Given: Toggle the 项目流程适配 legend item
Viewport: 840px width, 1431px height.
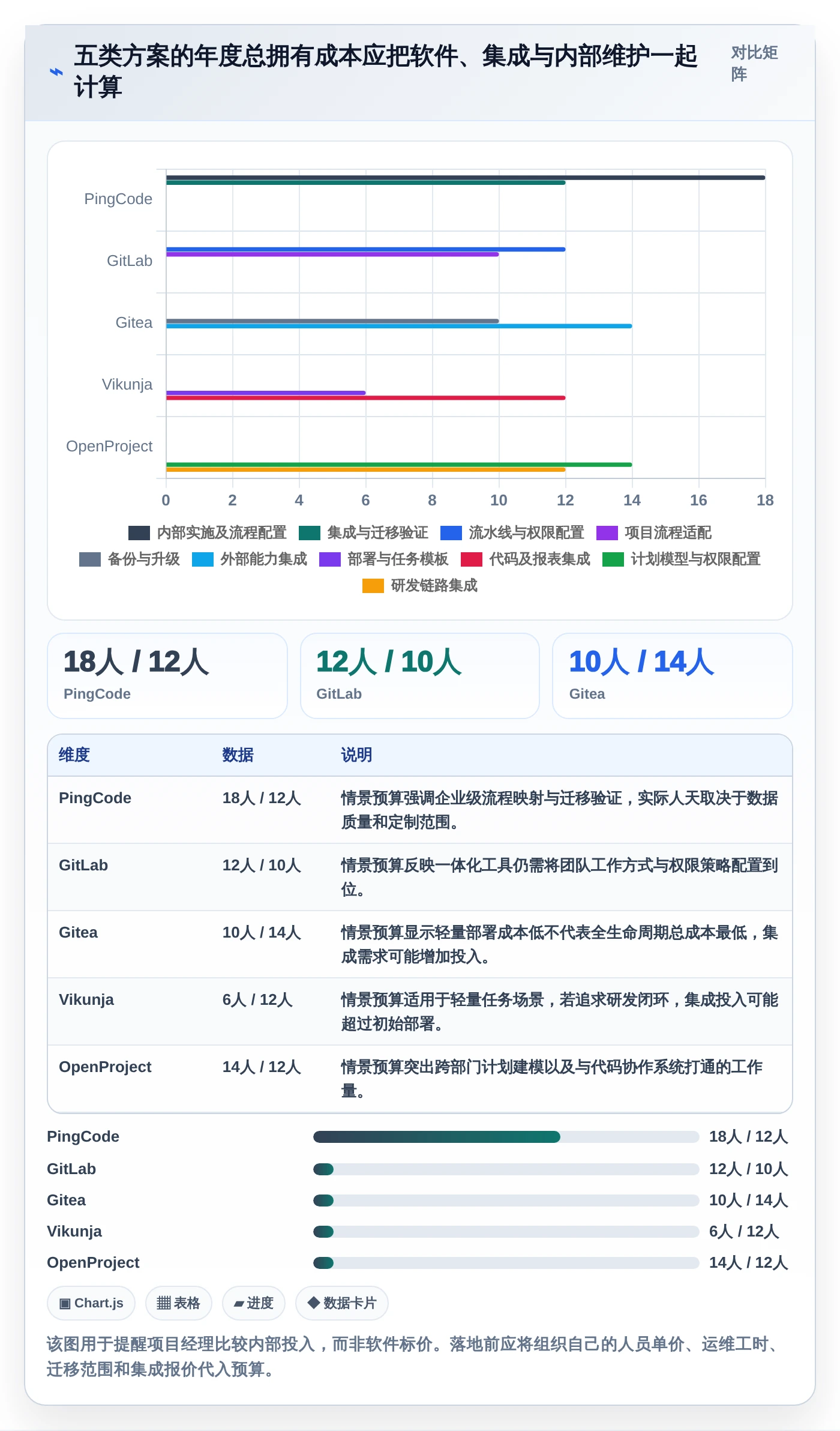Looking at the screenshot, I should coord(653,533).
